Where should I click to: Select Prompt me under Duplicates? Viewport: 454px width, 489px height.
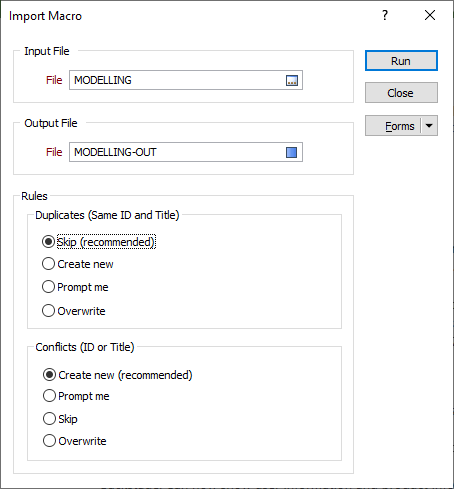pos(75,287)
